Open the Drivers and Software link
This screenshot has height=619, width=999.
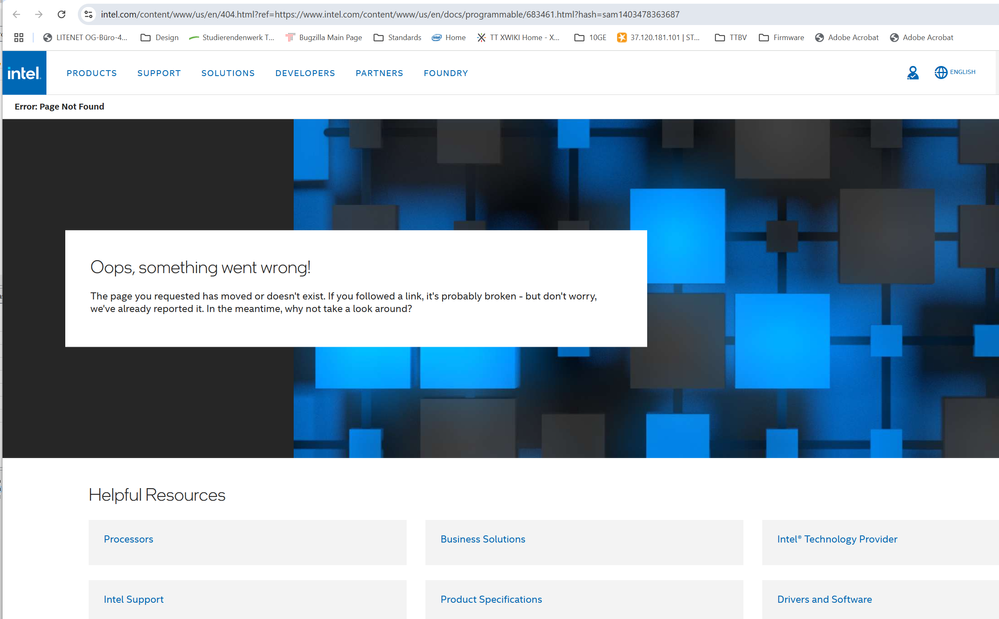824,599
